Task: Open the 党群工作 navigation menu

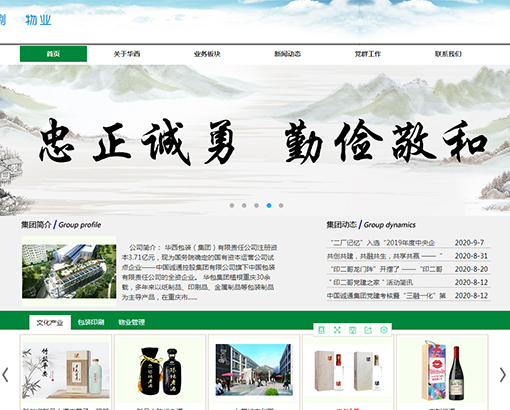Action: coord(368,54)
